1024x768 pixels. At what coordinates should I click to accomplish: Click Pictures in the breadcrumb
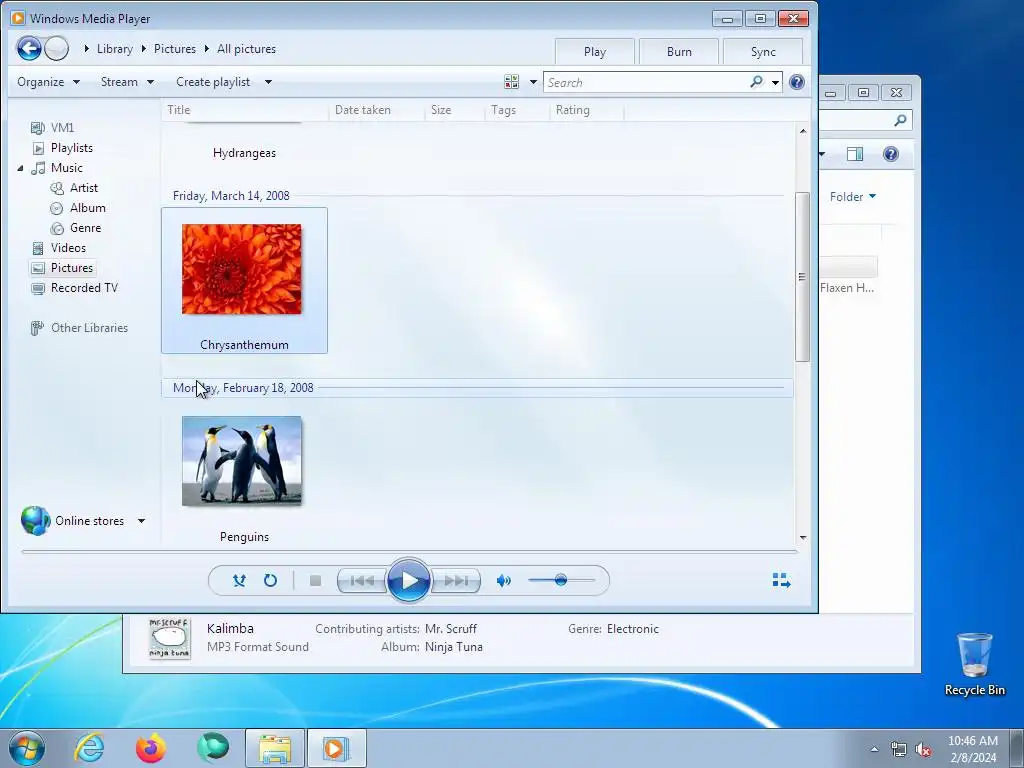tap(174, 49)
